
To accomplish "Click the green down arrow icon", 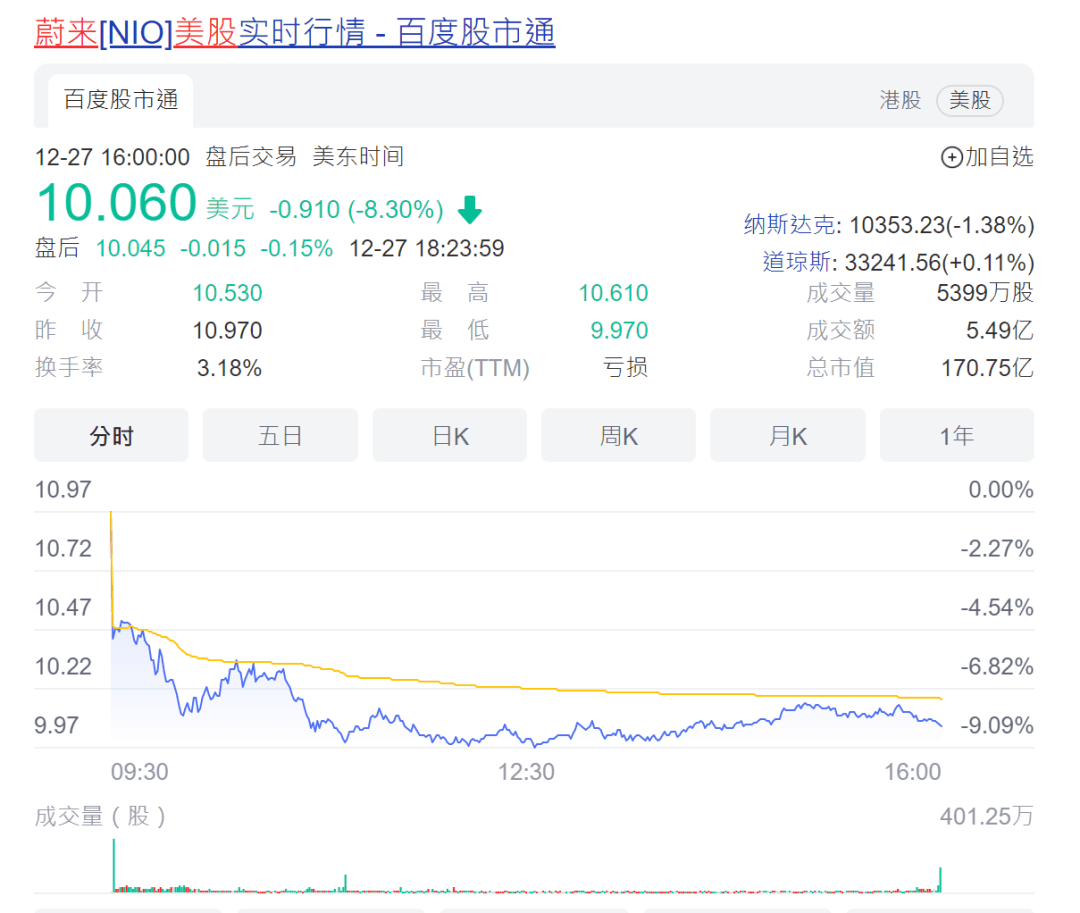I will pyautogui.click(x=470, y=209).
